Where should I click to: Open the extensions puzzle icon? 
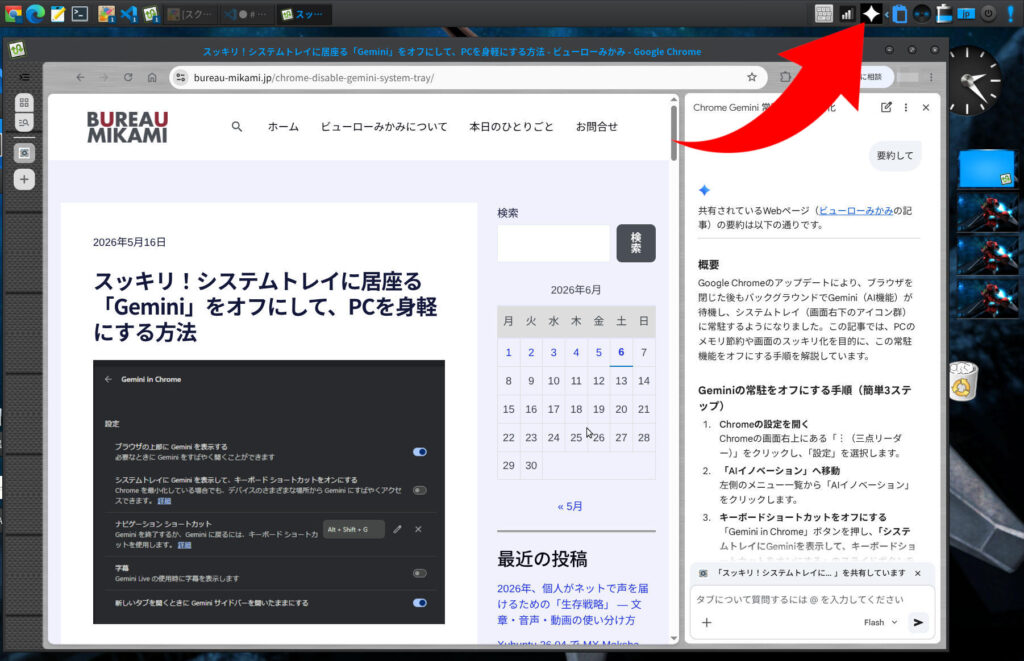(x=785, y=77)
